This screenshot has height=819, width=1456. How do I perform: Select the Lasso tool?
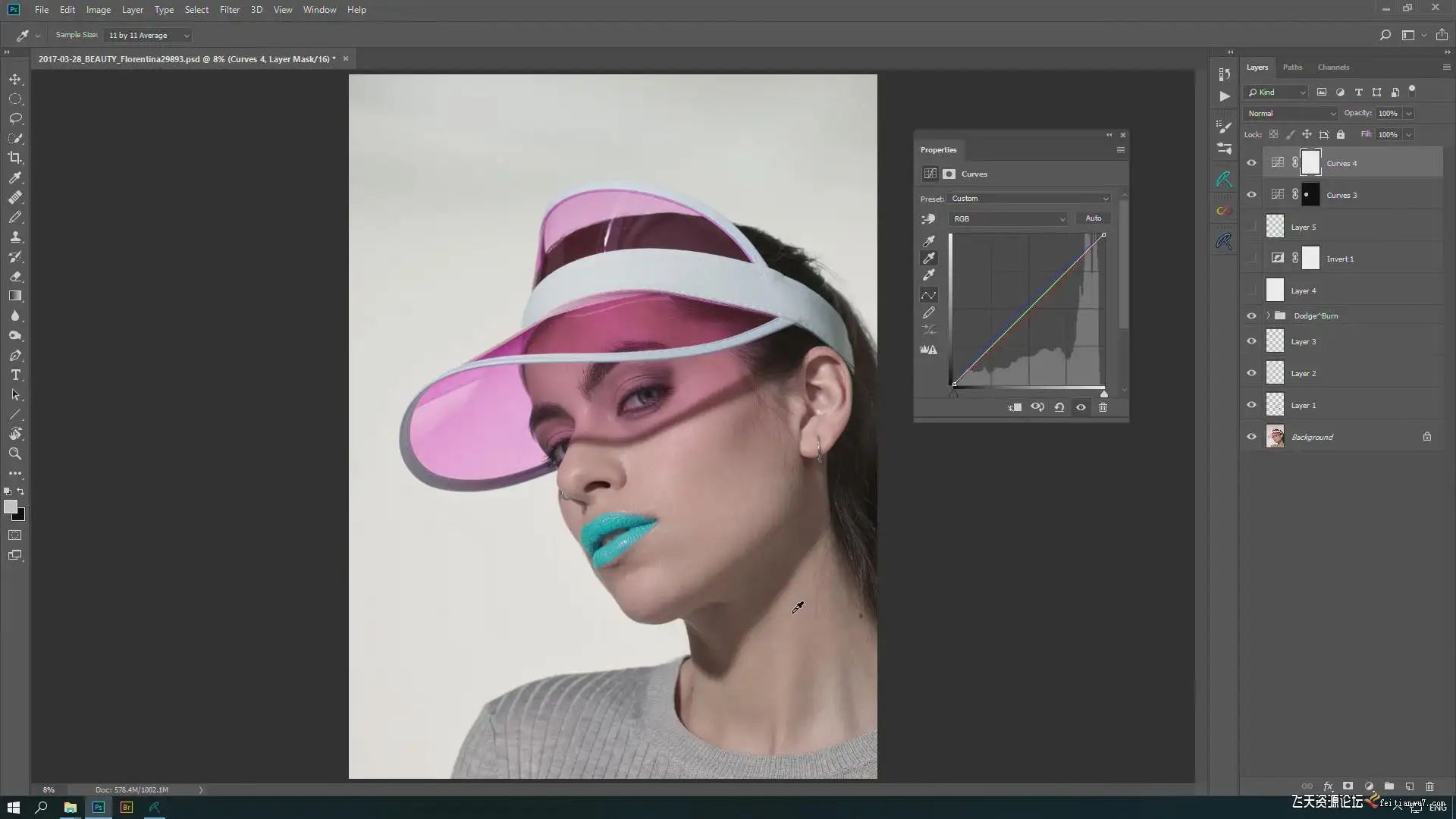point(15,118)
